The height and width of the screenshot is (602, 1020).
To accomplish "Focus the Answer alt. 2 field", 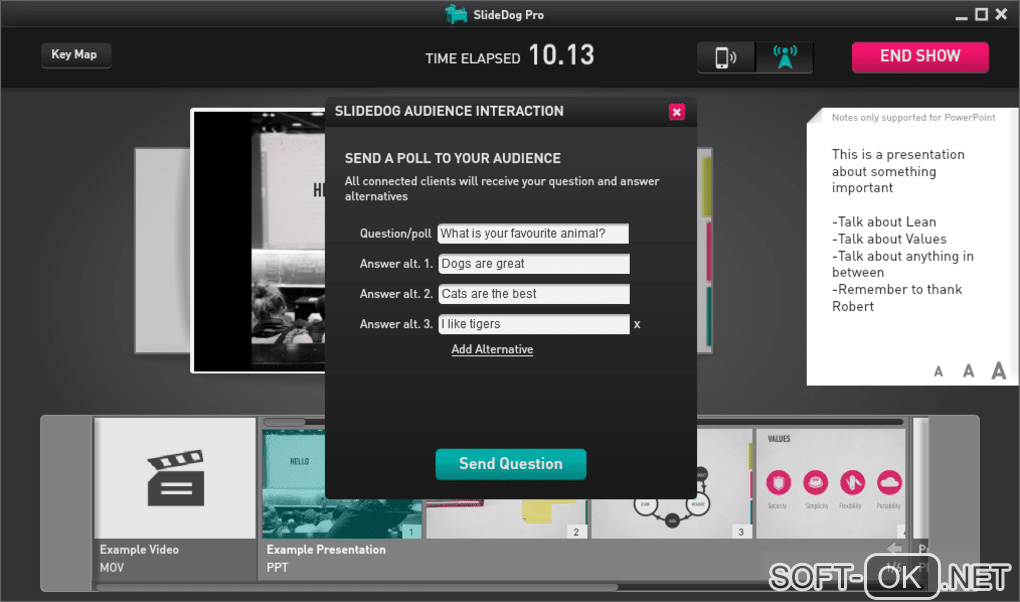I will (533, 294).
